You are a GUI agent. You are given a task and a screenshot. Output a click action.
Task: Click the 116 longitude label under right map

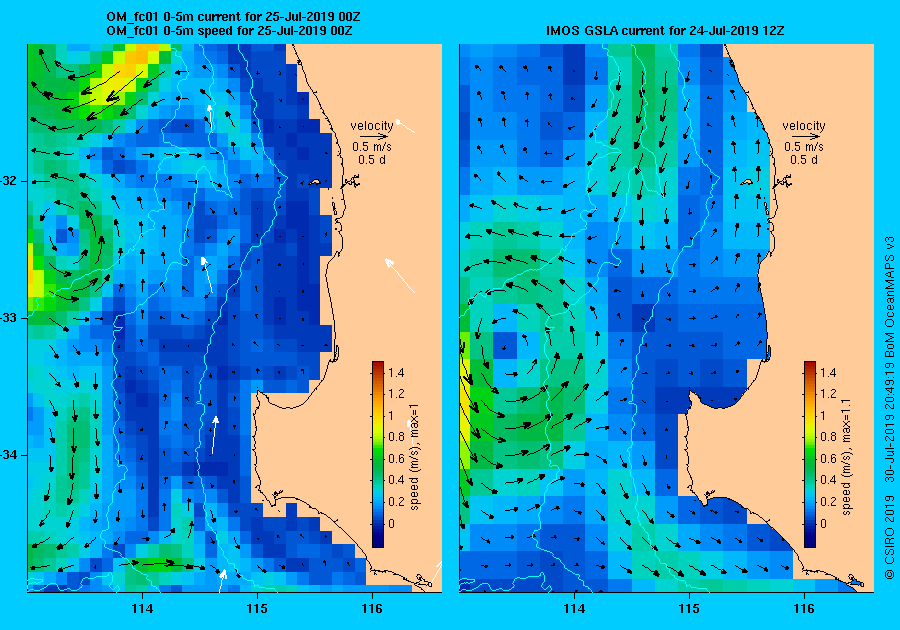click(x=804, y=609)
